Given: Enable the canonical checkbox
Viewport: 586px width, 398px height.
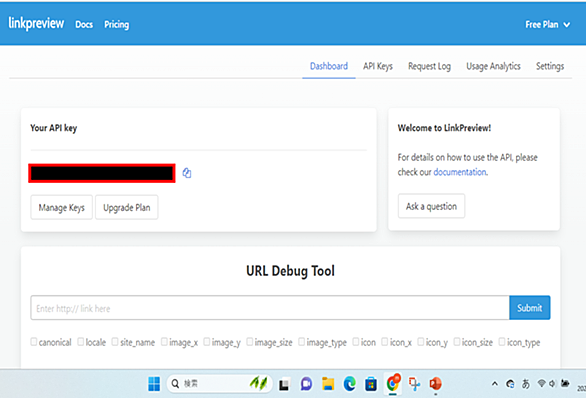Looking at the screenshot, I should pyautogui.click(x=34, y=342).
